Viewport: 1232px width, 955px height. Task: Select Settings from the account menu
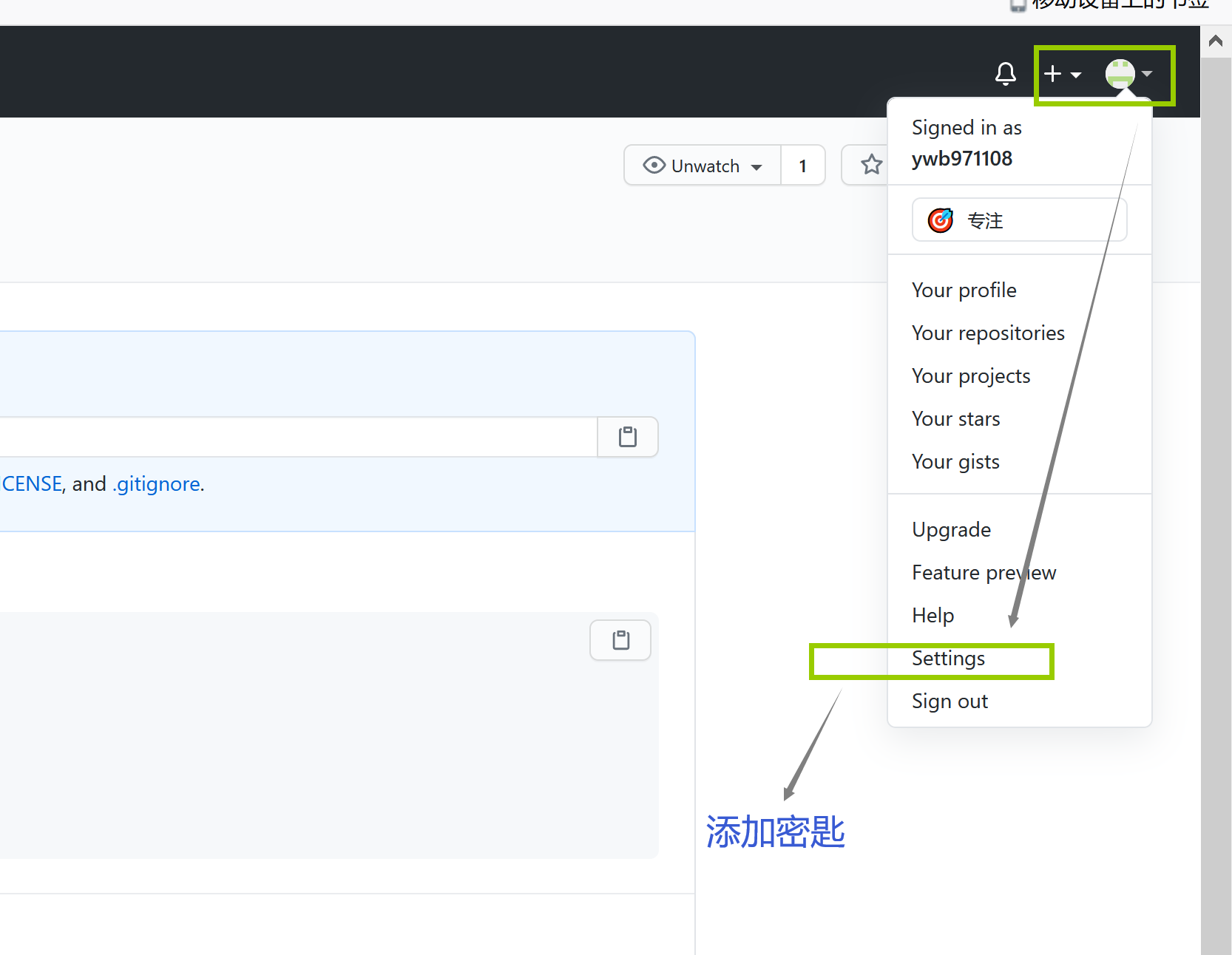(948, 658)
